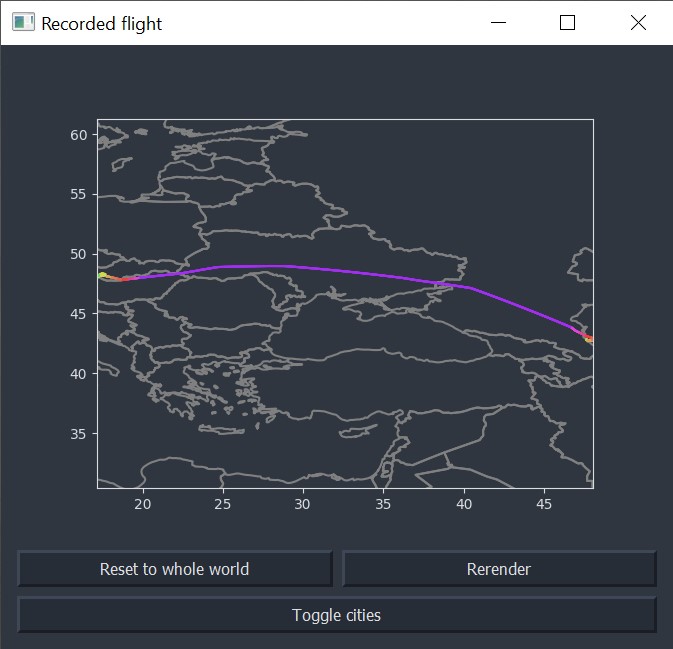Maximize the Recorded flight window
This screenshot has height=649, width=673.
pyautogui.click(x=567, y=22)
